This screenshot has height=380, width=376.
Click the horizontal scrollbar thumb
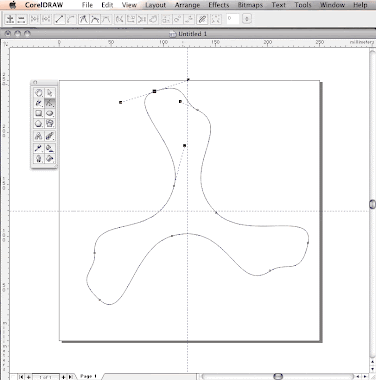[x=278, y=377]
